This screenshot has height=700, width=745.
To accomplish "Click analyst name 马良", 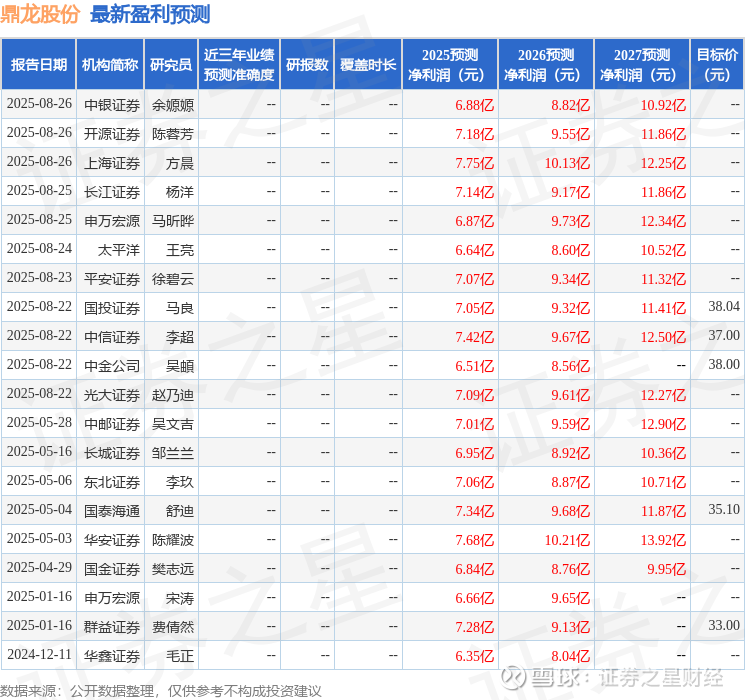I will coord(180,308).
